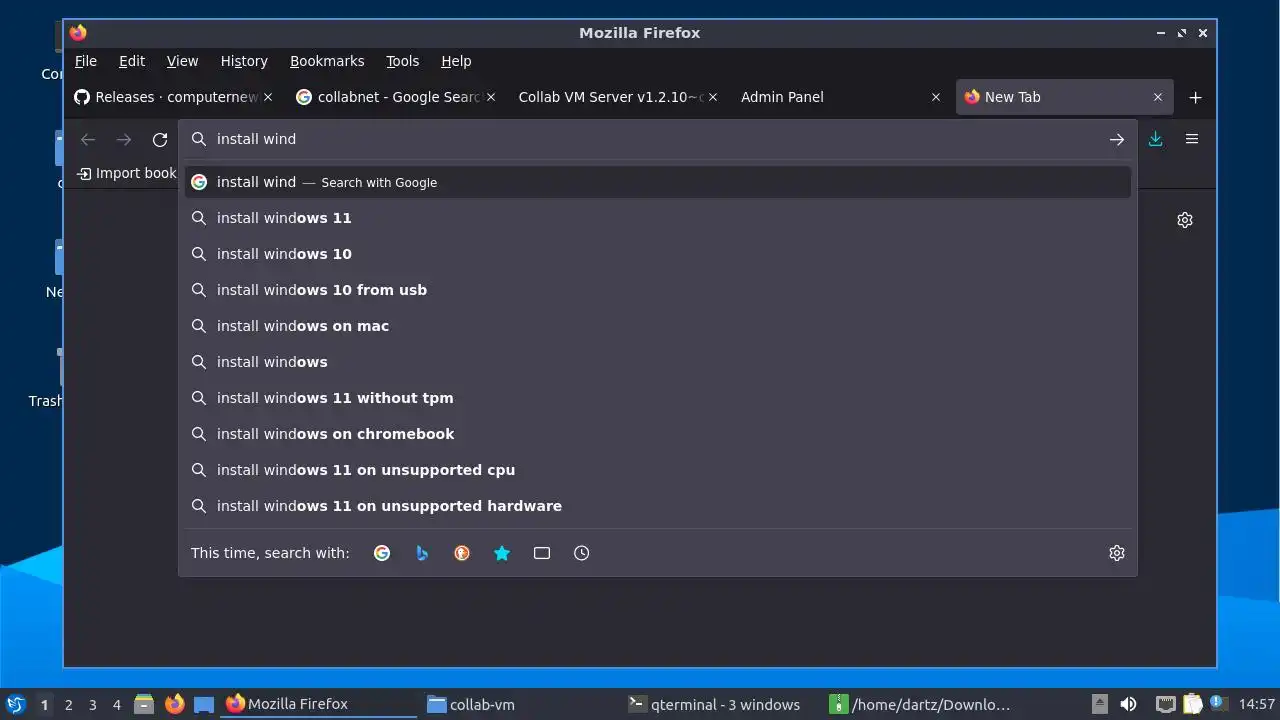
Task: Open the LXQt start menu icon
Action: [x=15, y=704]
